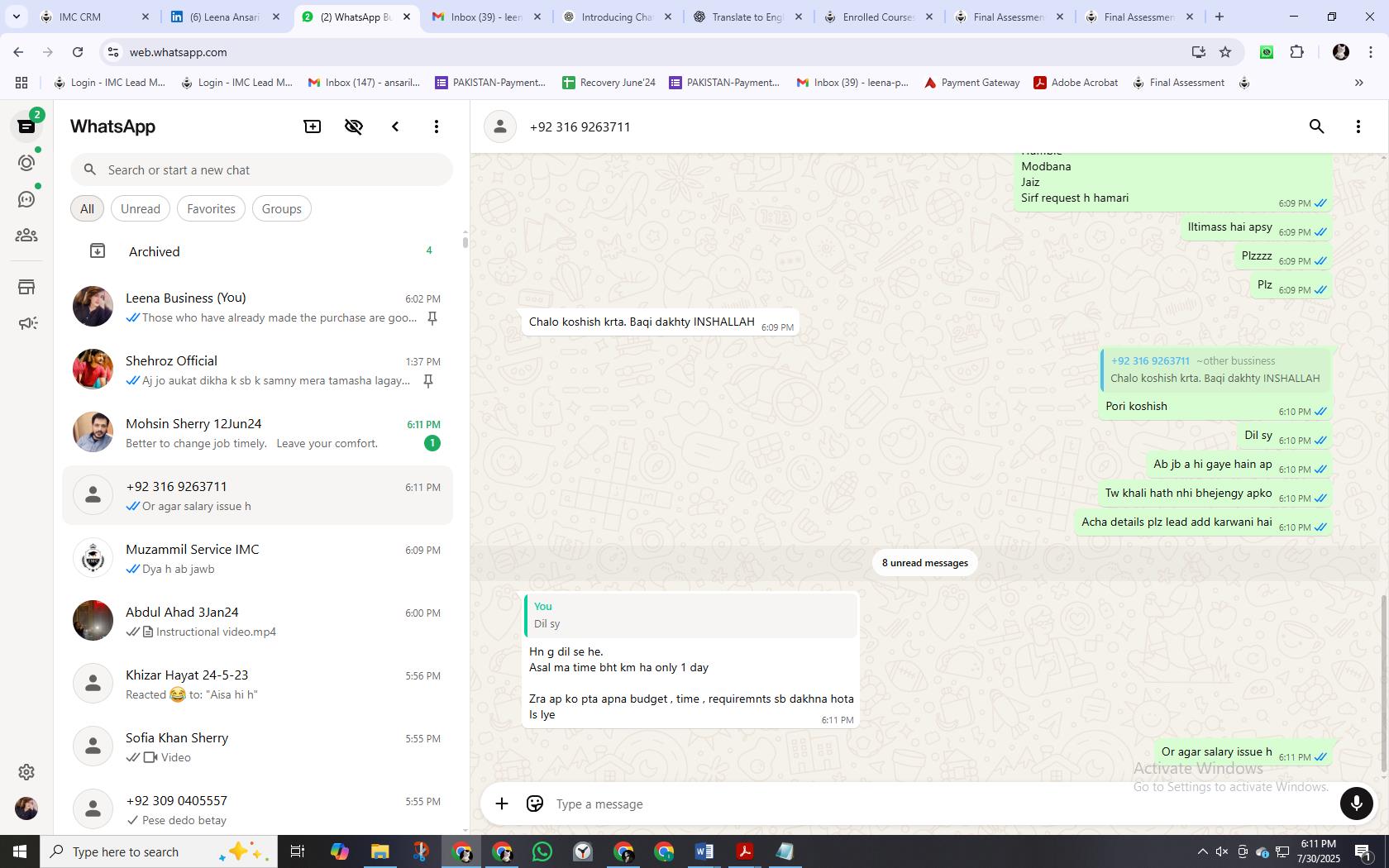Click quoted 'Dil sy' reply preview

[x=691, y=615]
